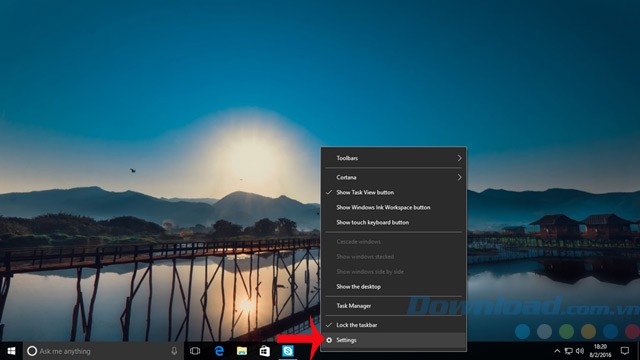Click the Settings gear icon in menu
This screenshot has width=640, height=360.
point(329,340)
